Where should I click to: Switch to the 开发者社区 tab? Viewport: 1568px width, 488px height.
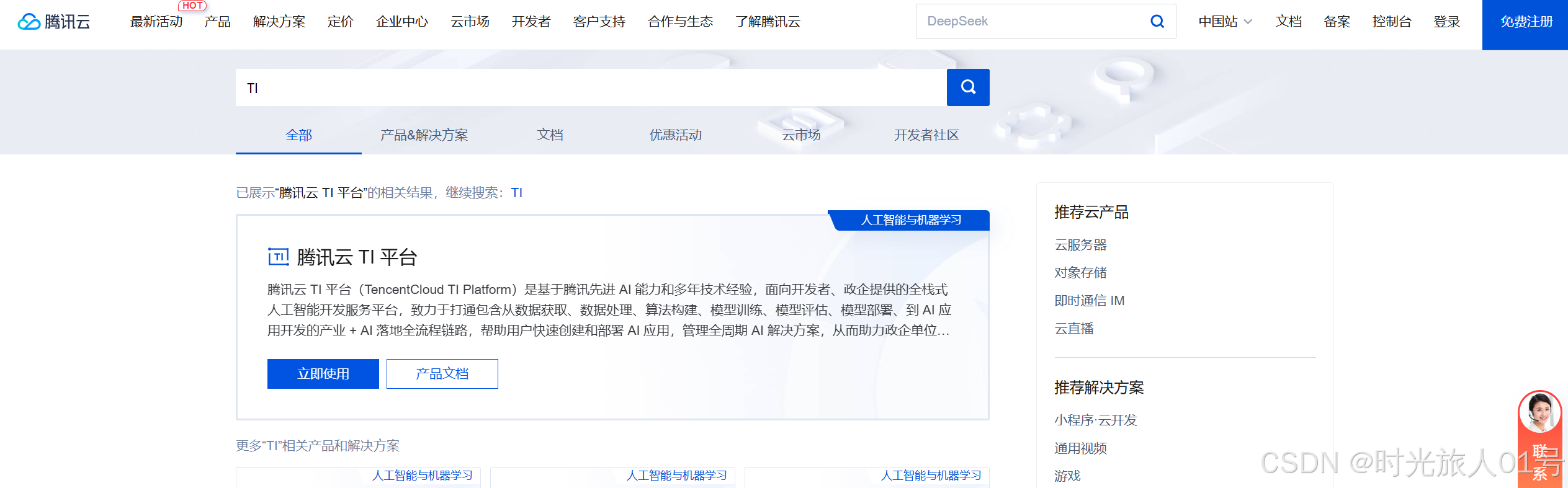tap(926, 135)
